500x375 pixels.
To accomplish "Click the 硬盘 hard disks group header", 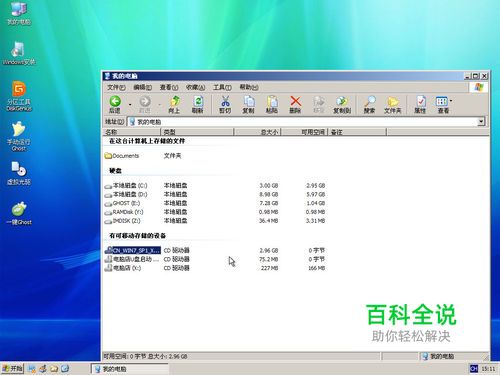I will pyautogui.click(x=116, y=171).
